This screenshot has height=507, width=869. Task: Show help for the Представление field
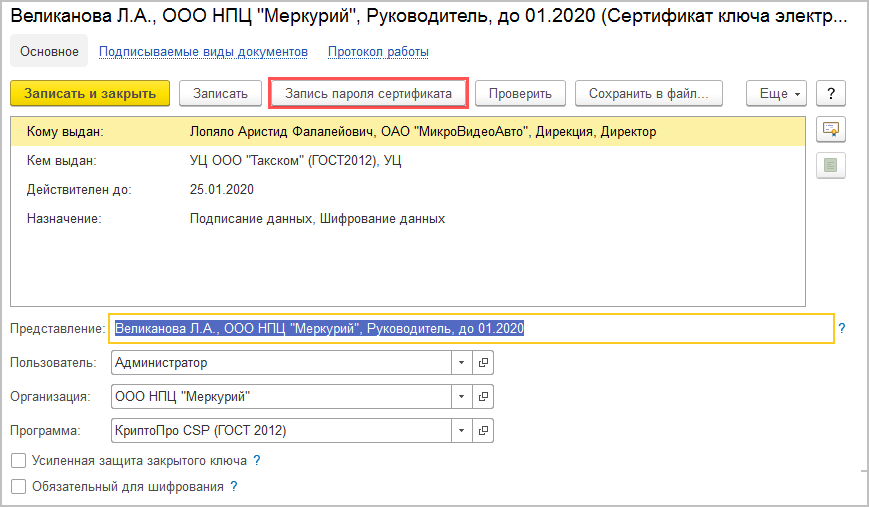841,329
